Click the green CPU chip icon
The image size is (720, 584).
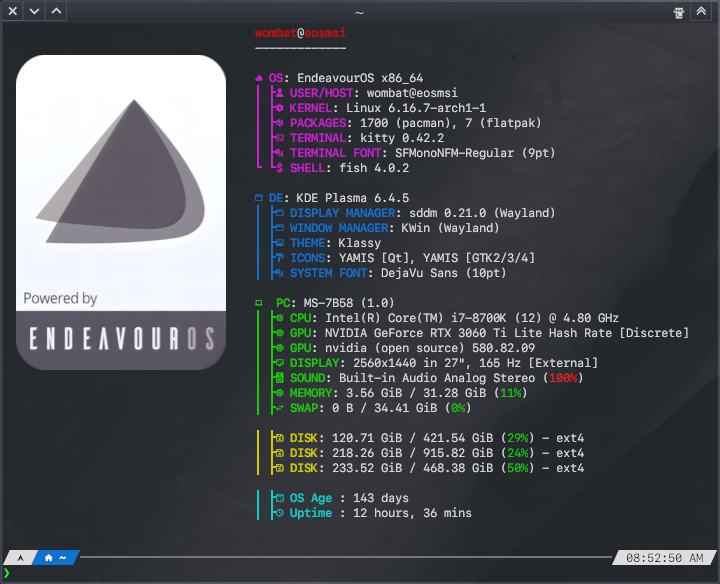pos(279,318)
